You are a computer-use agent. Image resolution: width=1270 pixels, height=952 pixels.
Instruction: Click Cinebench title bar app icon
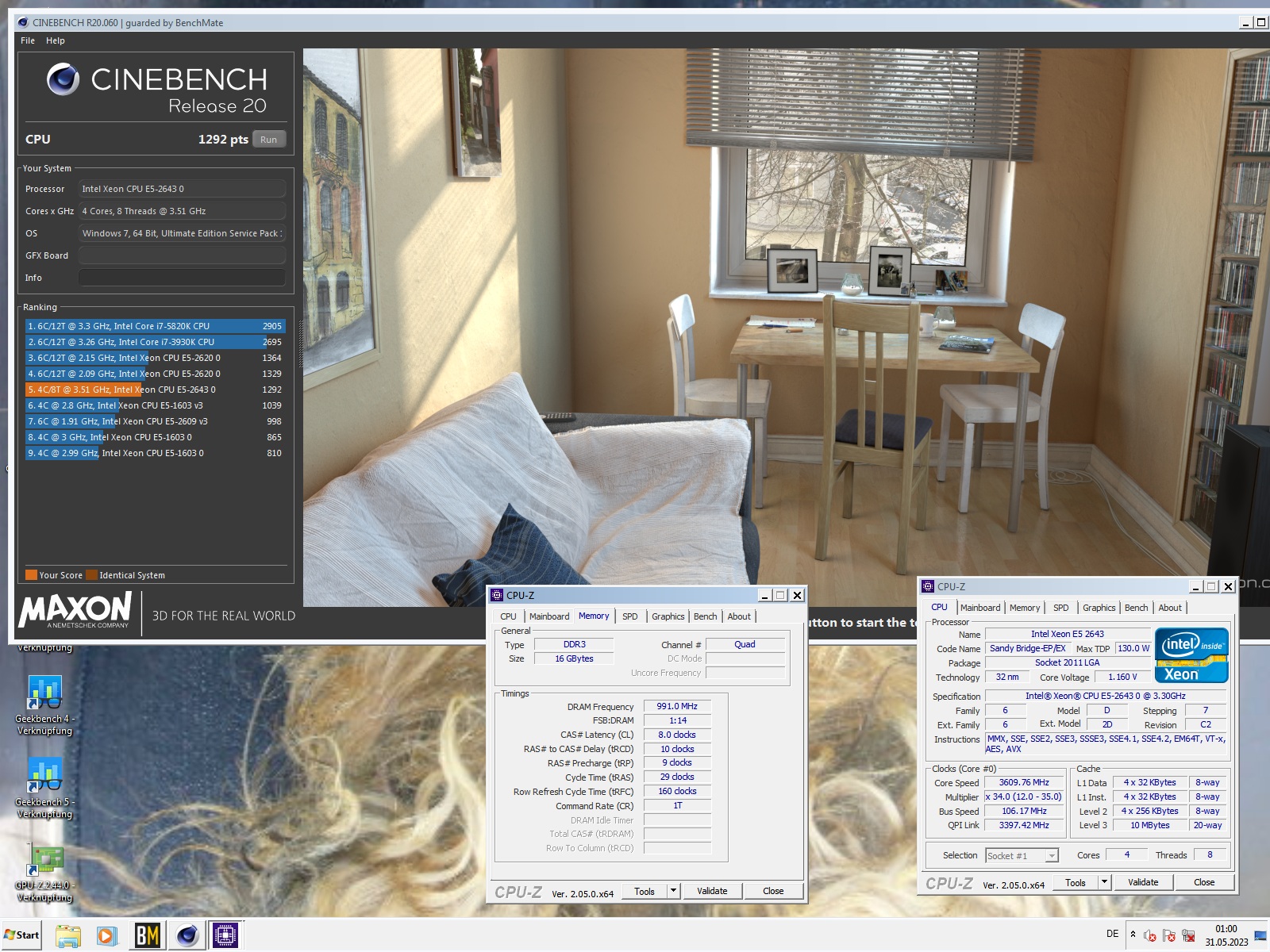(x=23, y=22)
